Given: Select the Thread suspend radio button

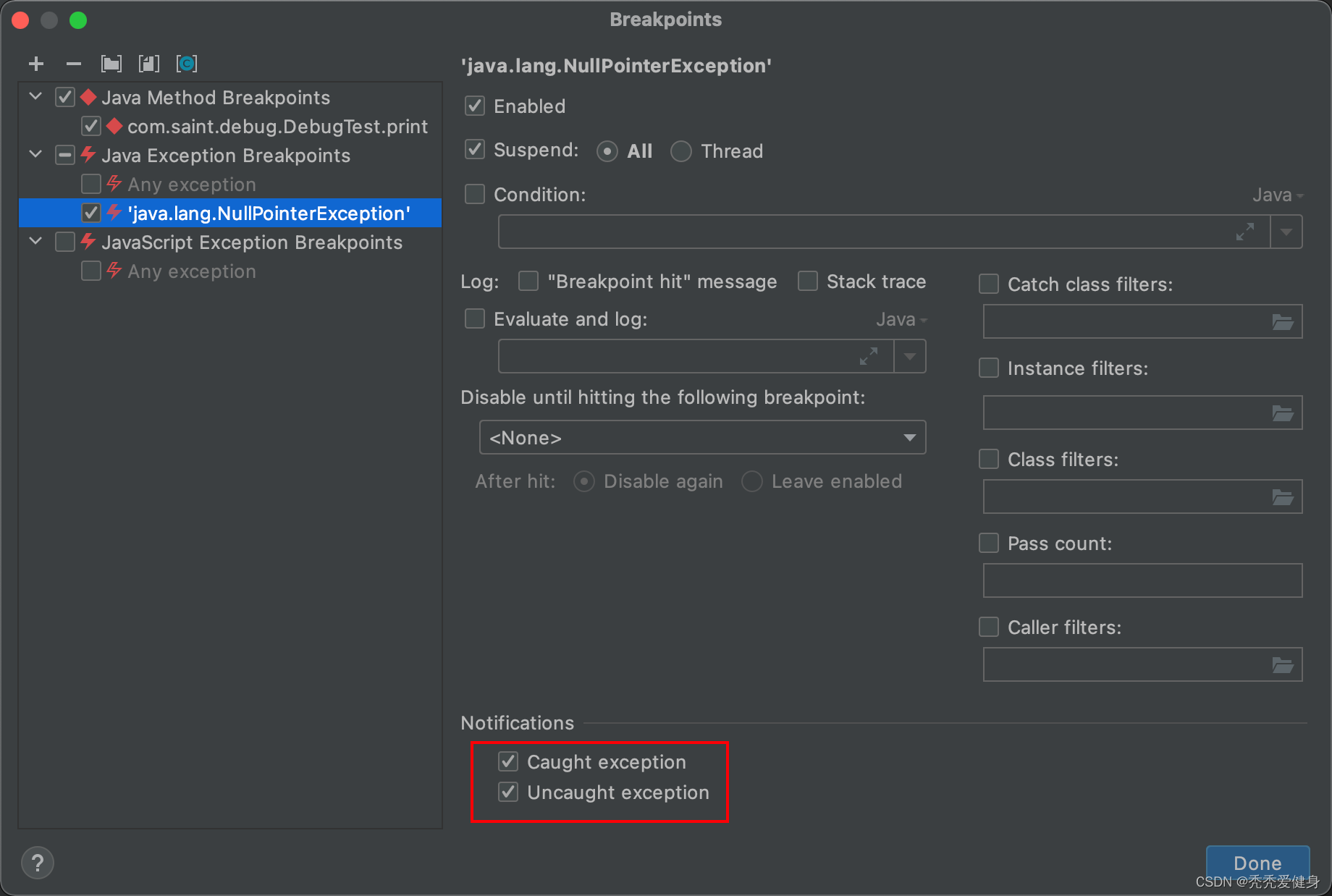Looking at the screenshot, I should point(681,151).
